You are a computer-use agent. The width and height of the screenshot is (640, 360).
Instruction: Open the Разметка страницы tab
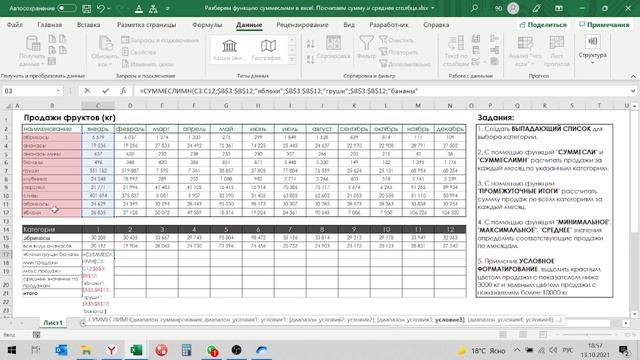click(x=147, y=25)
